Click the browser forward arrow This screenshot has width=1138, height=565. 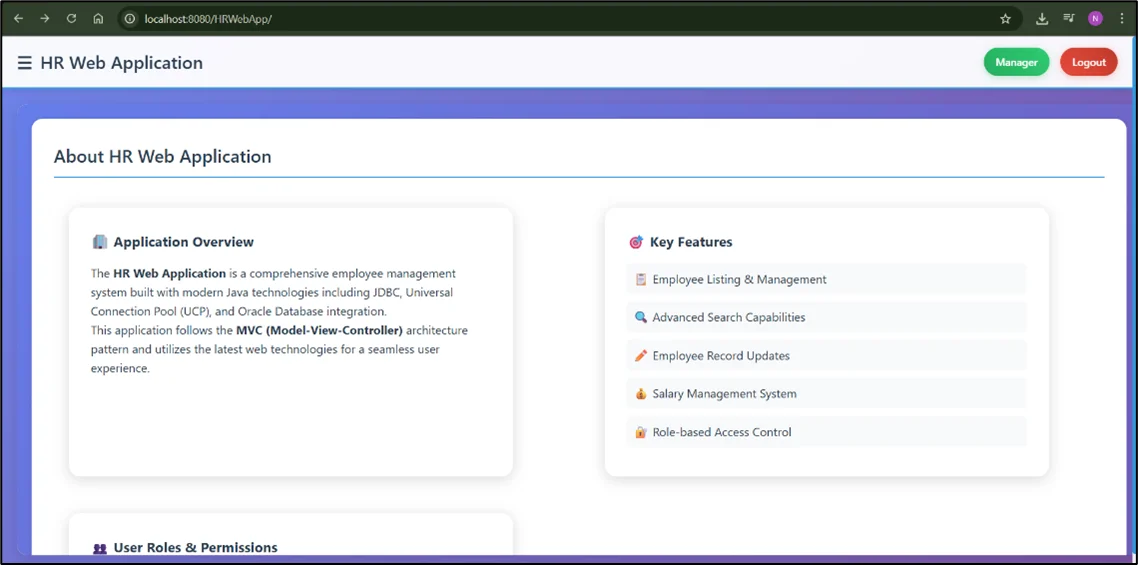[45, 19]
